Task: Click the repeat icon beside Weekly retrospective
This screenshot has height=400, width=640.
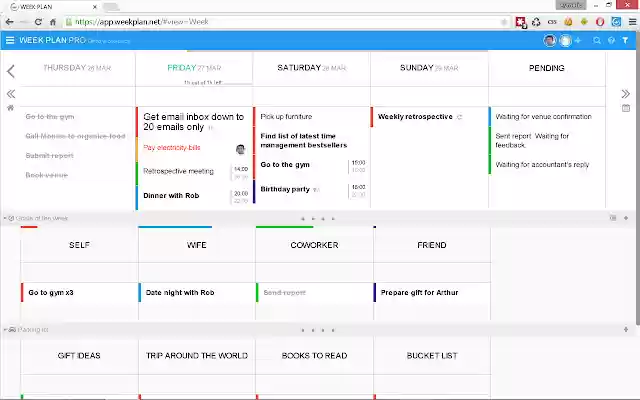Action: 459,117
